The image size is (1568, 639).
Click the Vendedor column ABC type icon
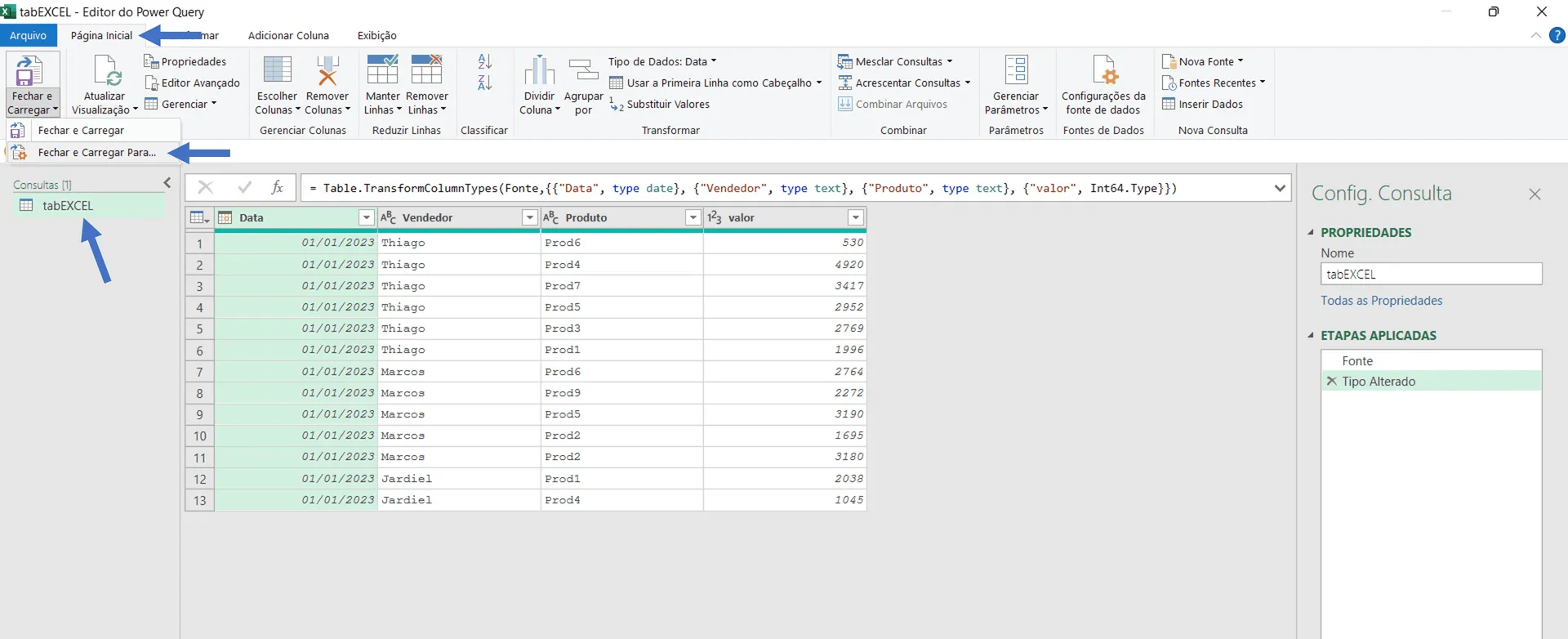[x=389, y=217]
